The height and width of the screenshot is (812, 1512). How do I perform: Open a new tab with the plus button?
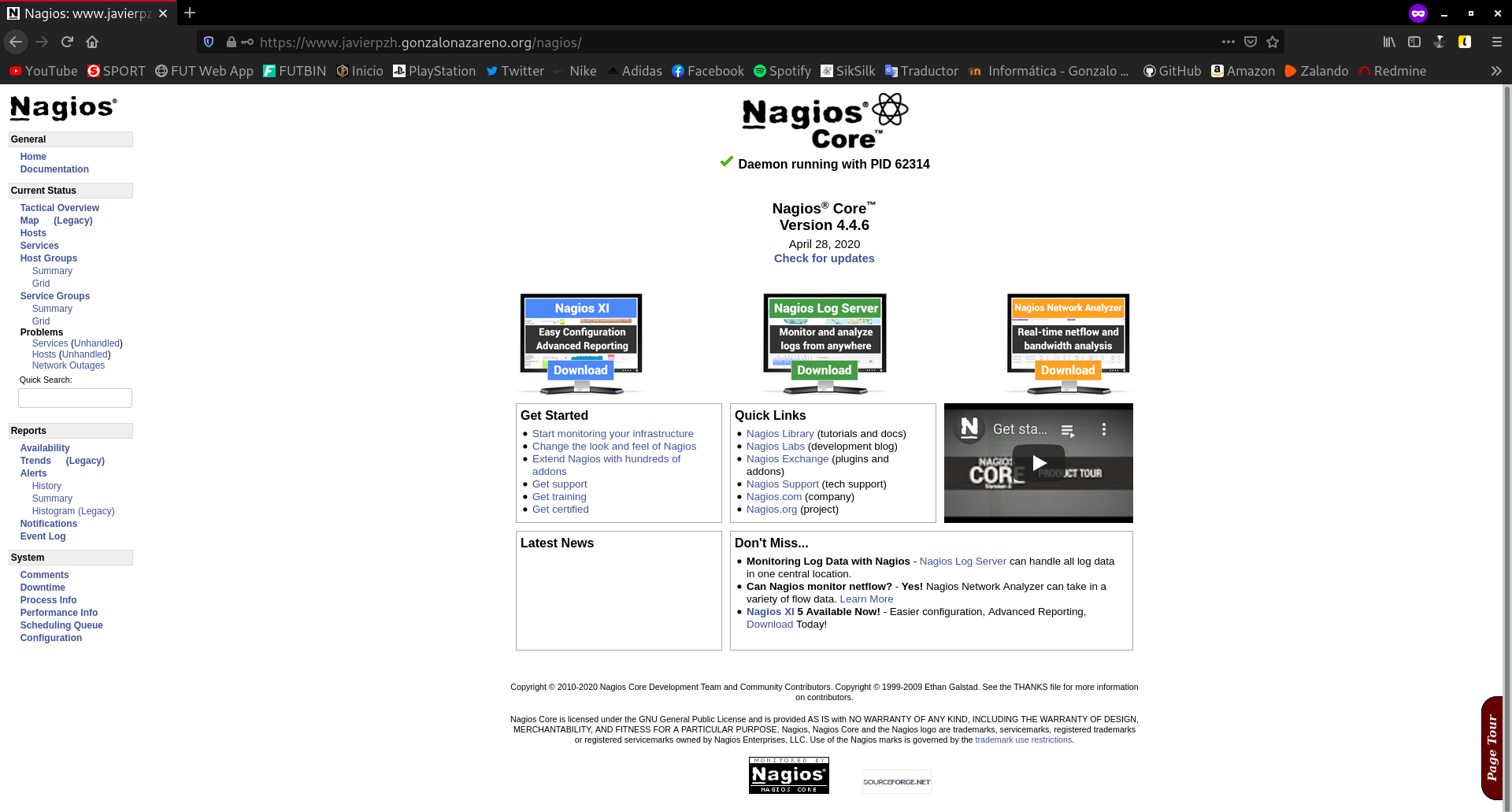click(190, 13)
